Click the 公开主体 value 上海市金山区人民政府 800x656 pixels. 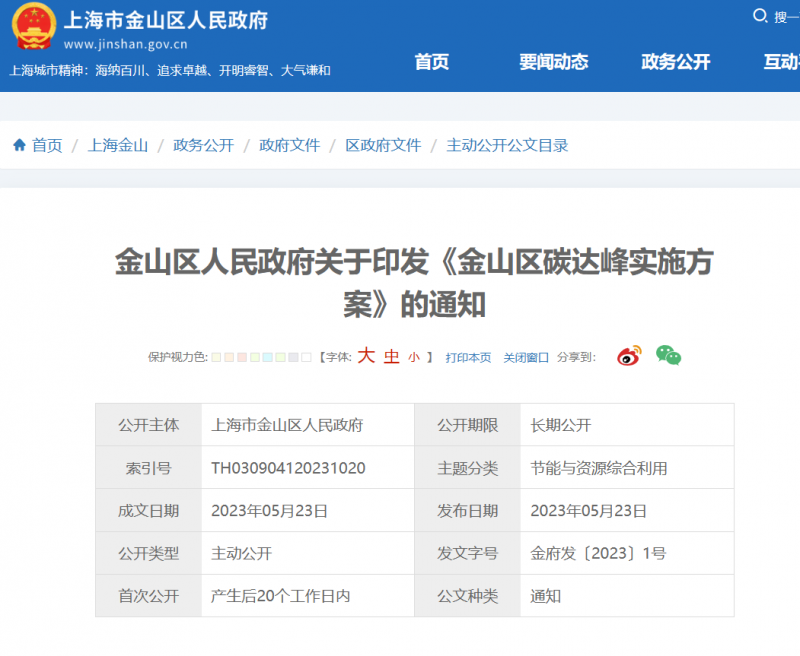tap(287, 425)
